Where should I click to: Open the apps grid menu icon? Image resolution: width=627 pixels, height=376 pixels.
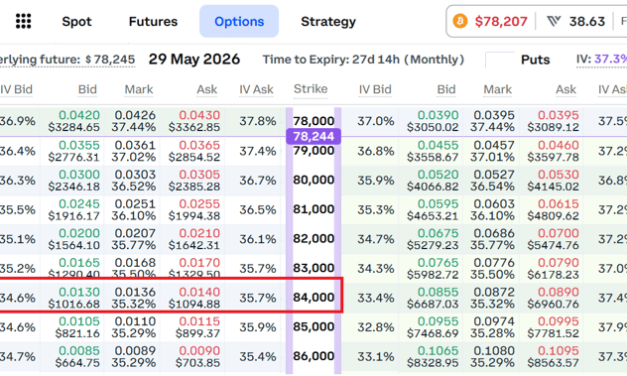coord(23,21)
